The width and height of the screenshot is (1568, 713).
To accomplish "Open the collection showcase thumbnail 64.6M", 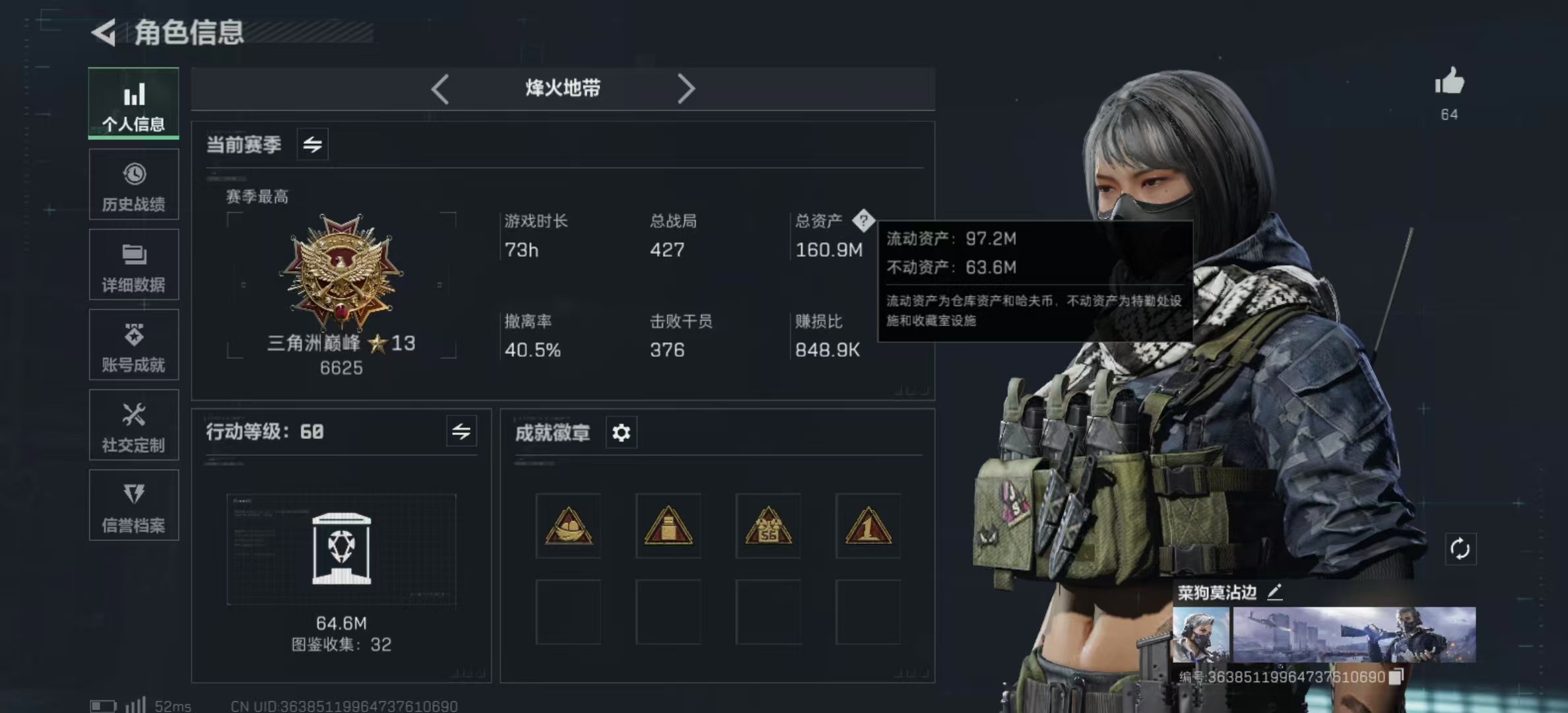I will coord(341,549).
